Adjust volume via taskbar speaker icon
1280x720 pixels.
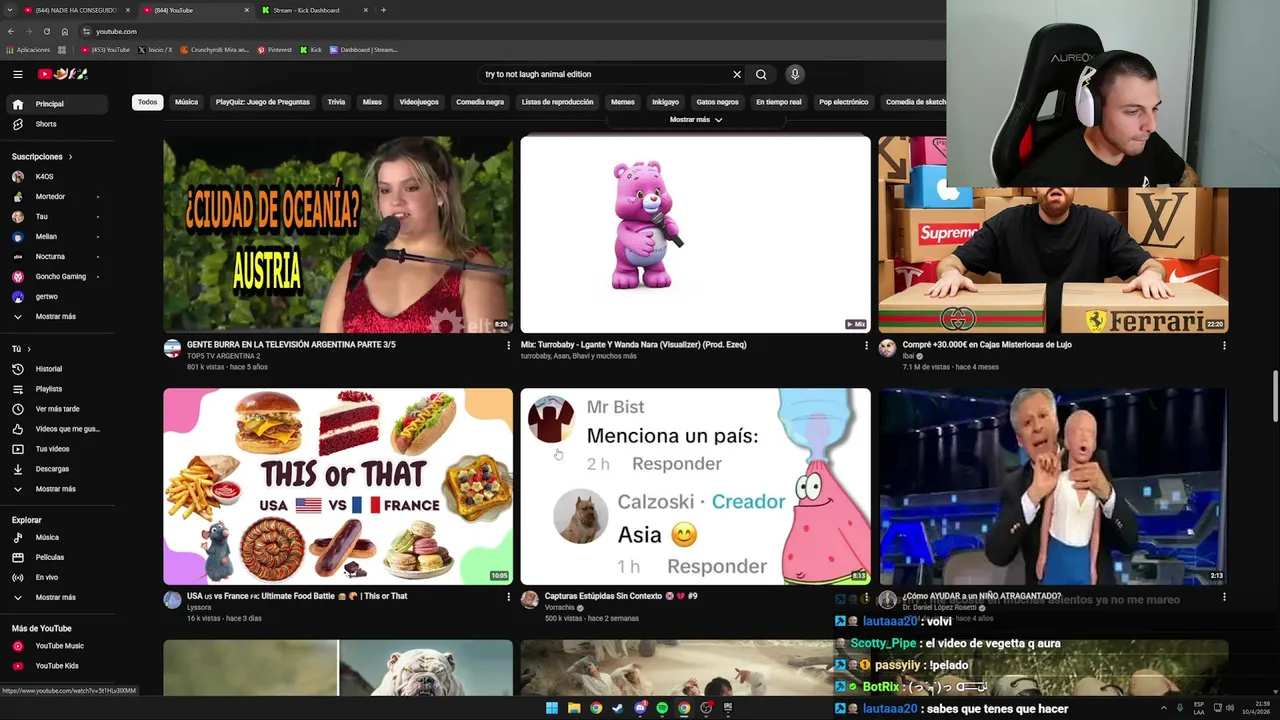[1230, 708]
